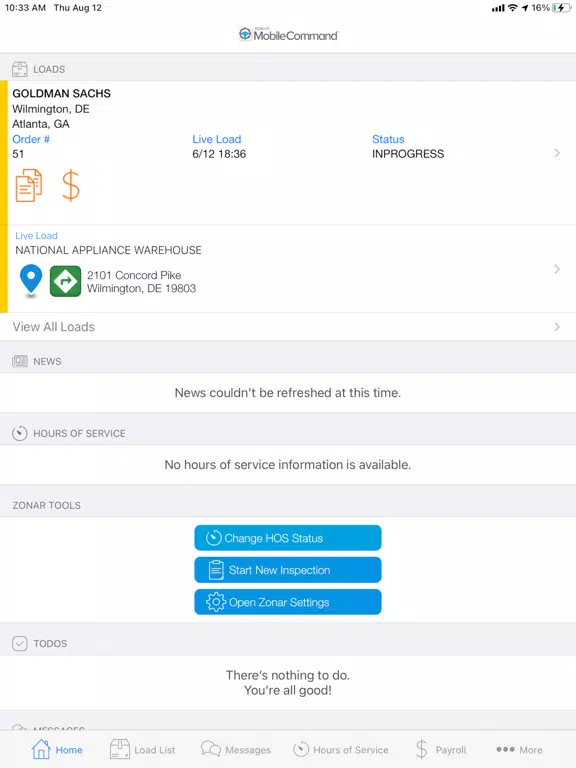Tap the Messages speech bubble icon
The image size is (576, 768).
click(x=211, y=749)
